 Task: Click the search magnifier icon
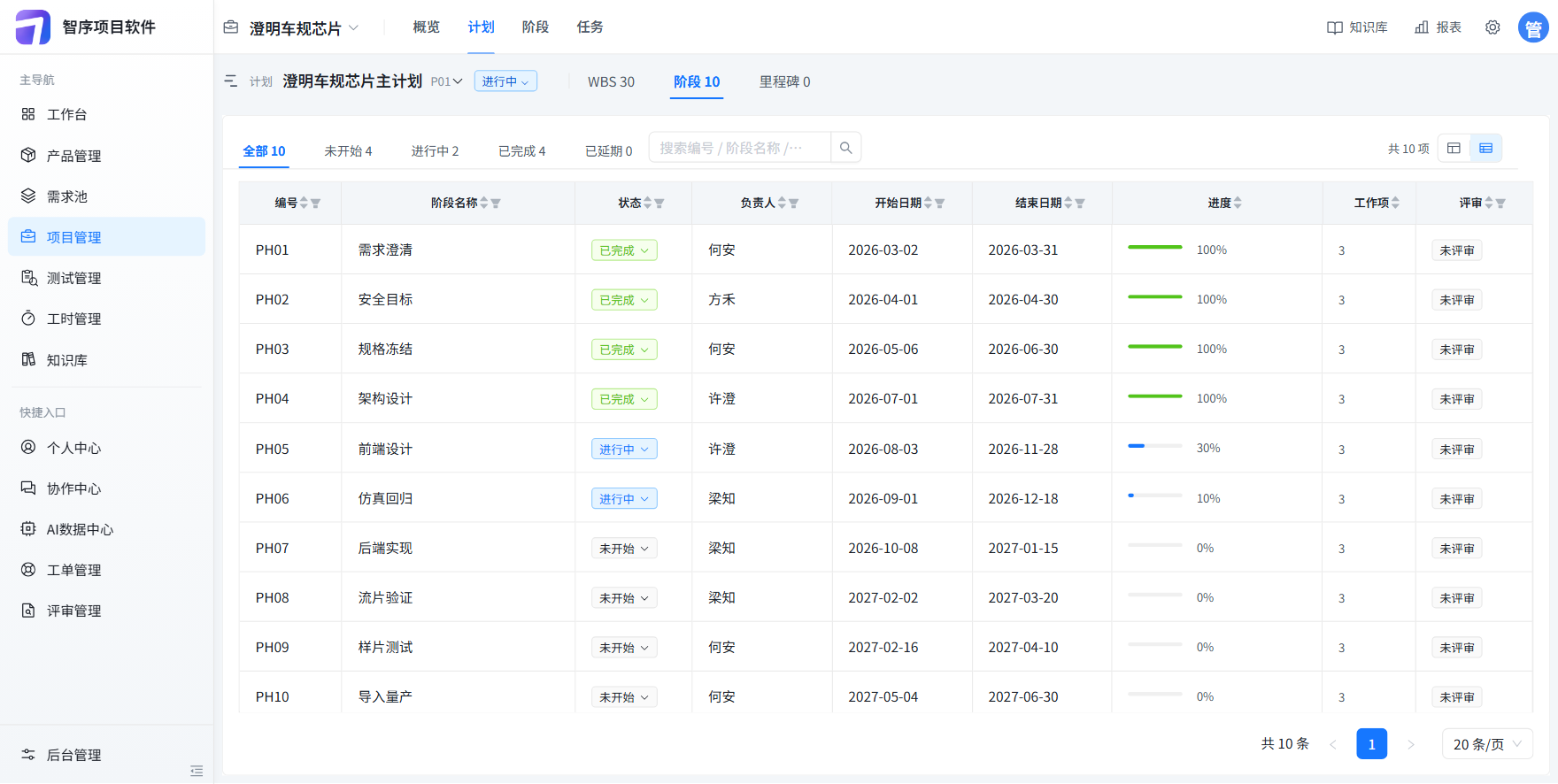coord(845,148)
